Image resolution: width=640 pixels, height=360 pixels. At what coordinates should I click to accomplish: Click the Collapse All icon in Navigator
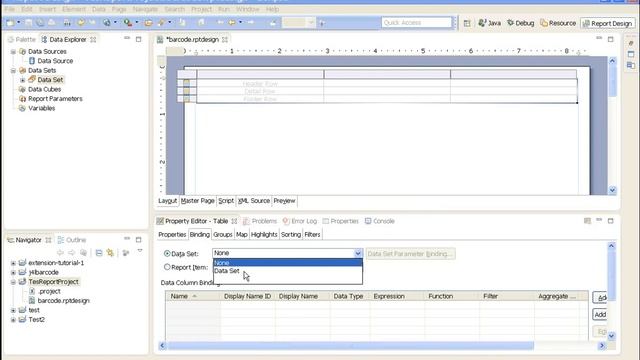pos(99,253)
